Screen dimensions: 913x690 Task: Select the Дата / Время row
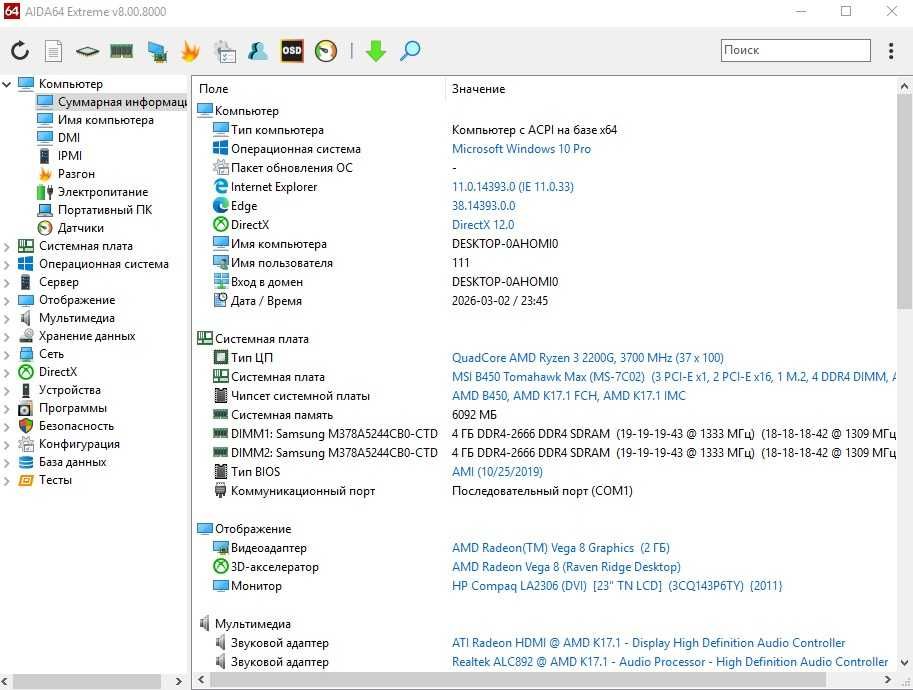[x=544, y=301]
